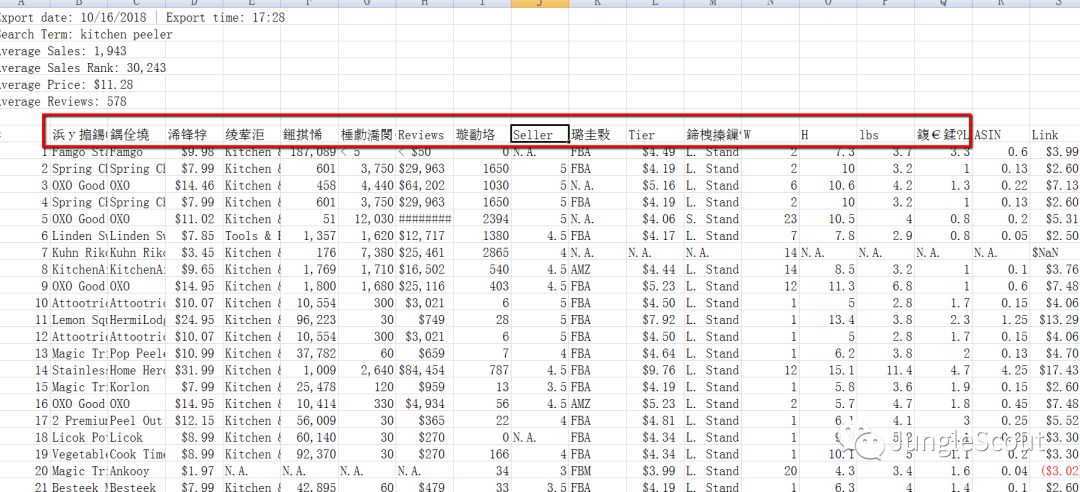Click the $17.43 cell

pyautogui.click(x=1054, y=370)
